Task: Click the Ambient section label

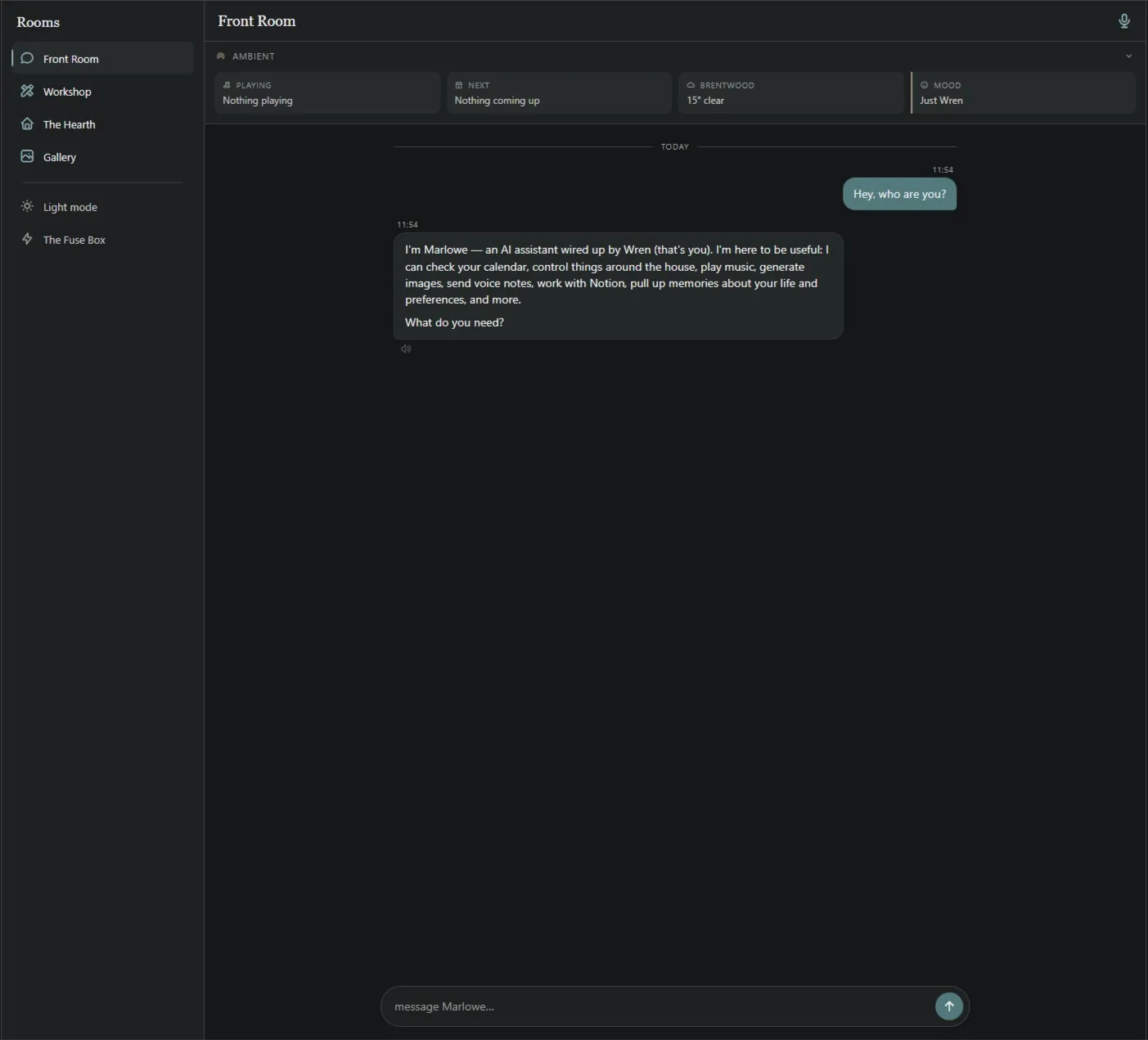Action: pyautogui.click(x=253, y=56)
